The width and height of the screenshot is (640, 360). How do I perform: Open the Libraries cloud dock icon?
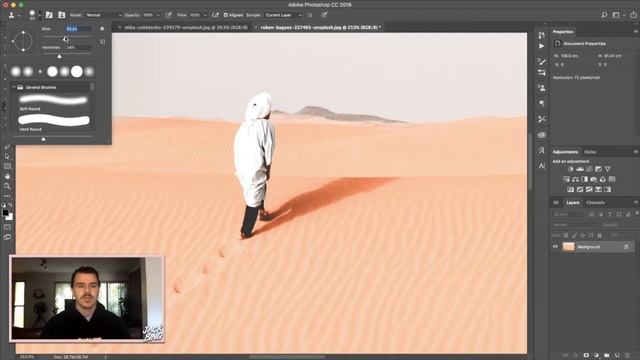point(542,135)
